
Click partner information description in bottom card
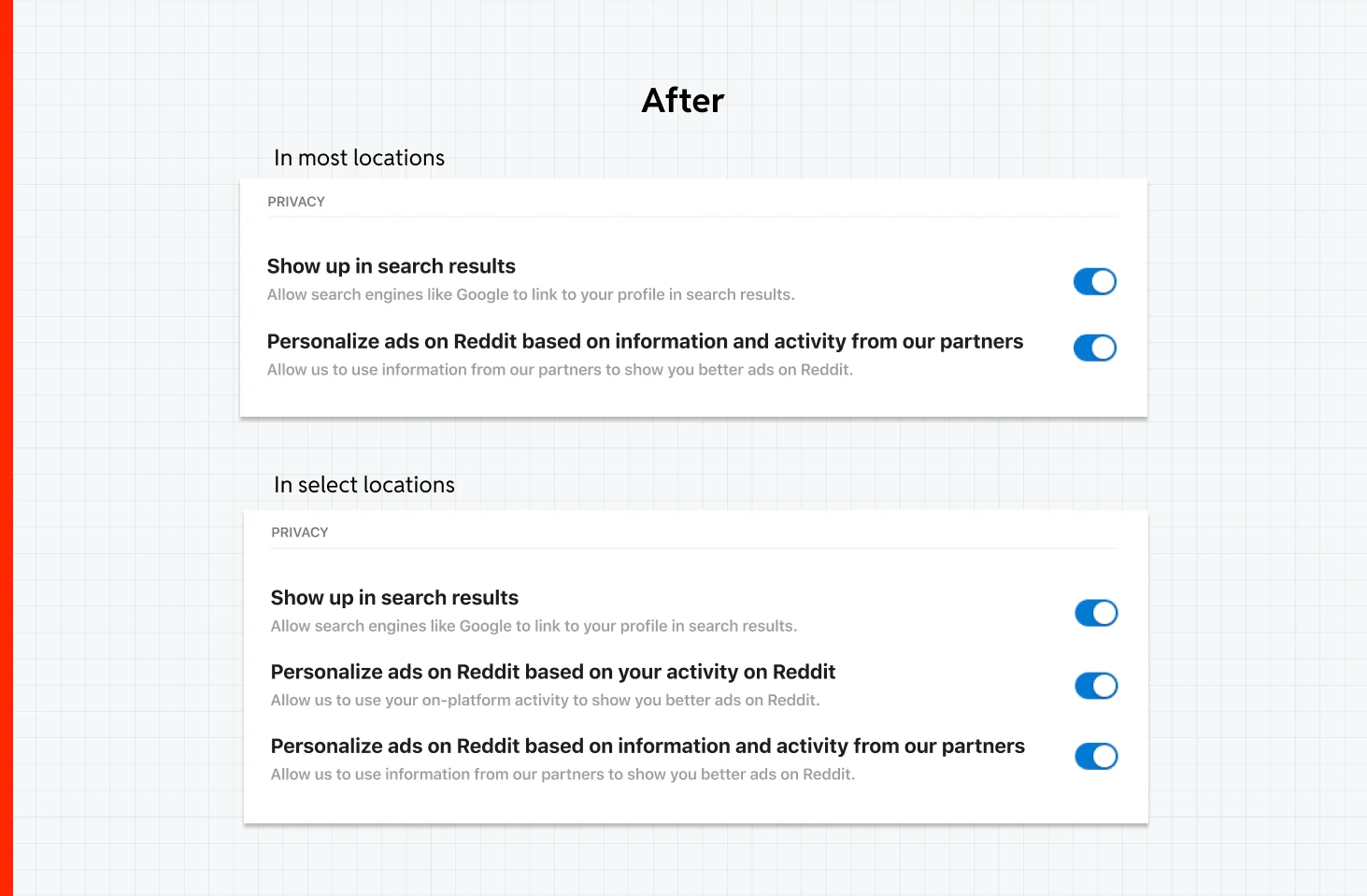563,775
